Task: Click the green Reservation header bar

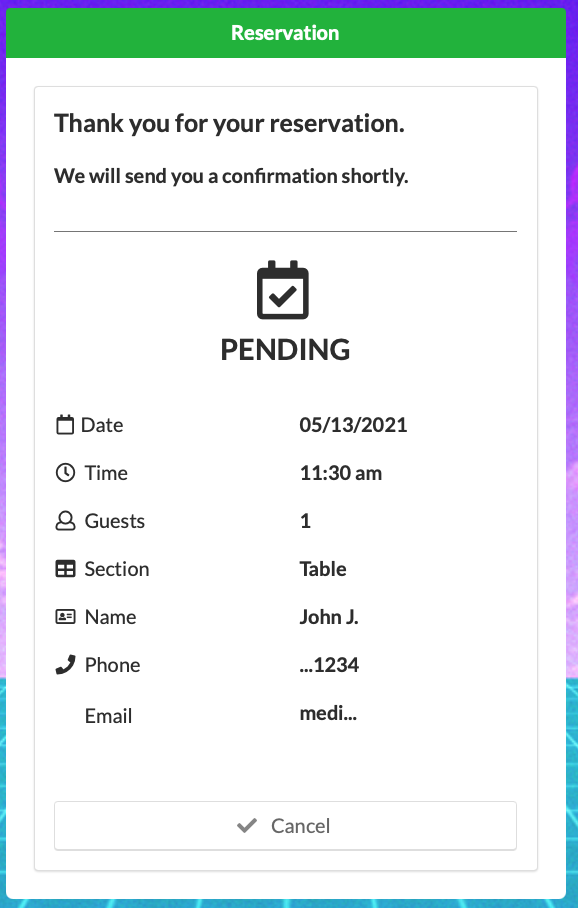Action: pos(286,33)
